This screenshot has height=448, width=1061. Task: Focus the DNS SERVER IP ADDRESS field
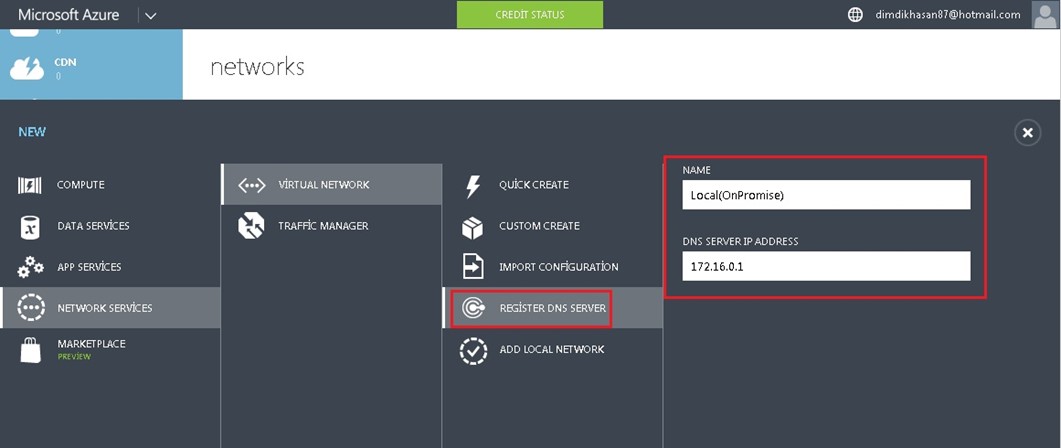[826, 266]
